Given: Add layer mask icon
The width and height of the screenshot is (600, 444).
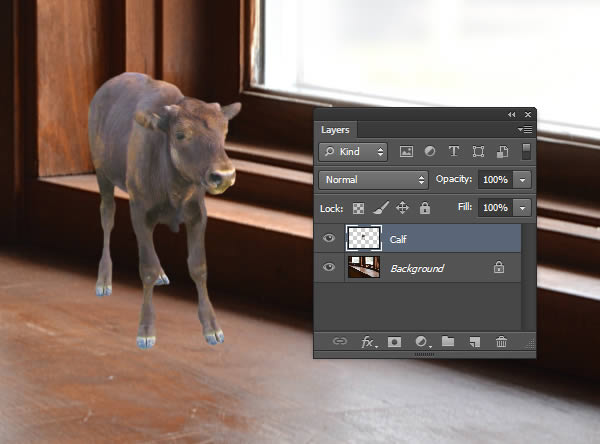Looking at the screenshot, I should pos(395,341).
